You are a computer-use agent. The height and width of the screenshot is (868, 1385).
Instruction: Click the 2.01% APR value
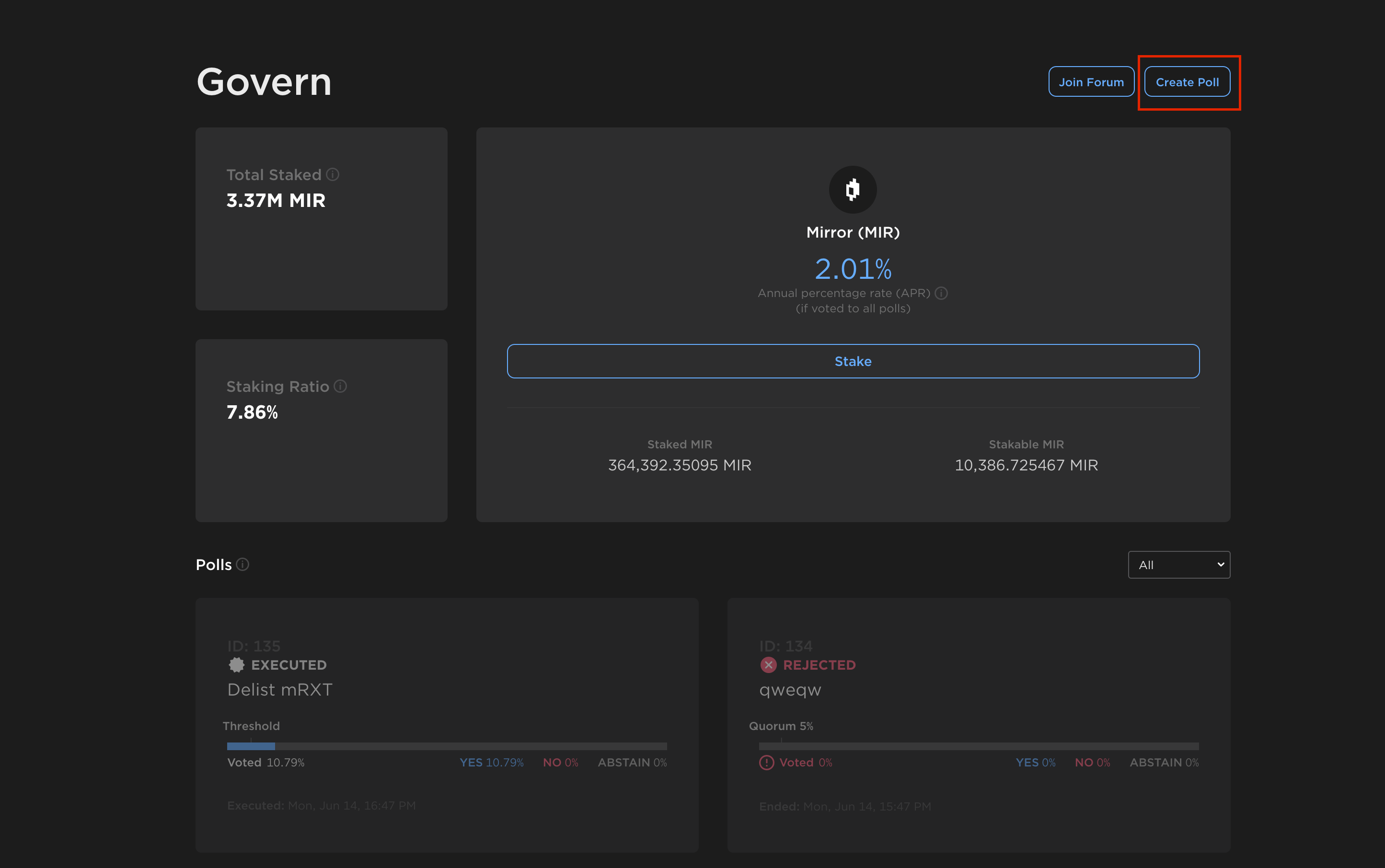tap(853, 269)
